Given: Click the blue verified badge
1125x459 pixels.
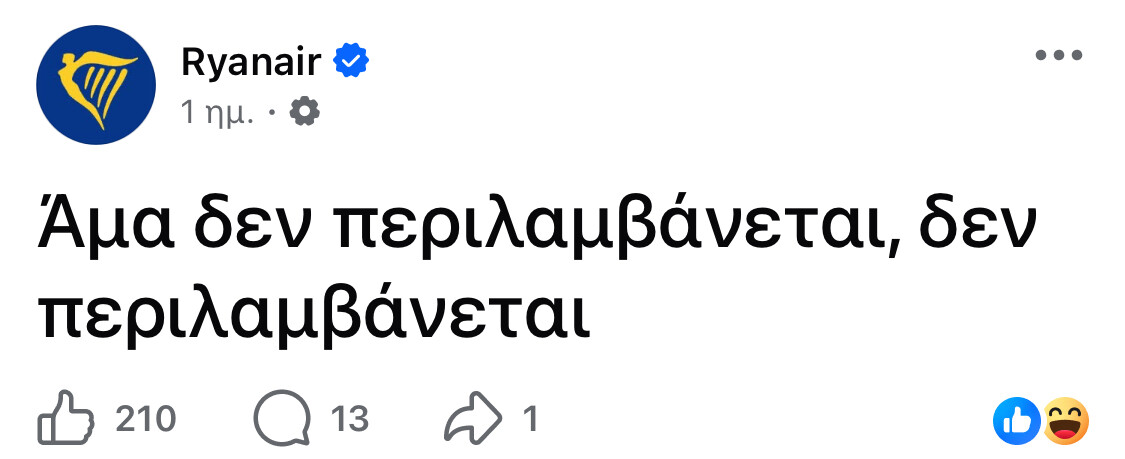Looking at the screenshot, I should point(351,62).
